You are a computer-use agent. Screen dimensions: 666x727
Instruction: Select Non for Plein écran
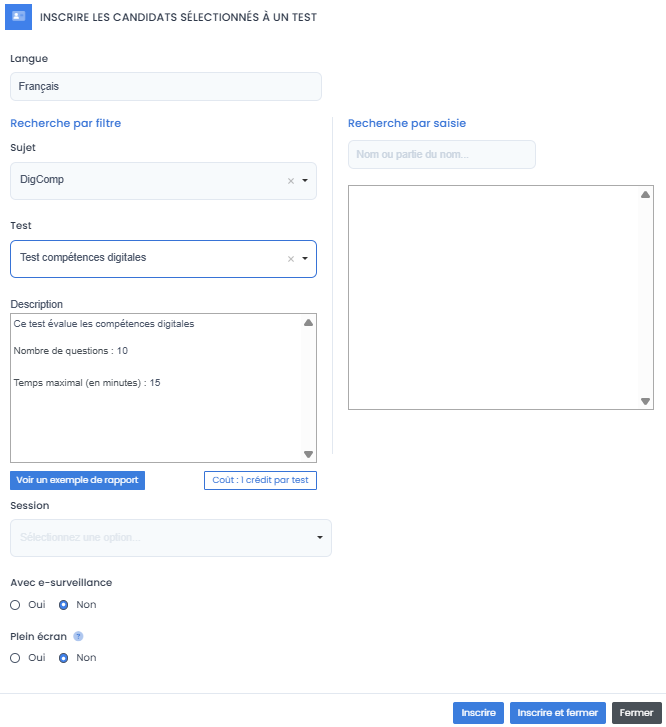click(64, 657)
